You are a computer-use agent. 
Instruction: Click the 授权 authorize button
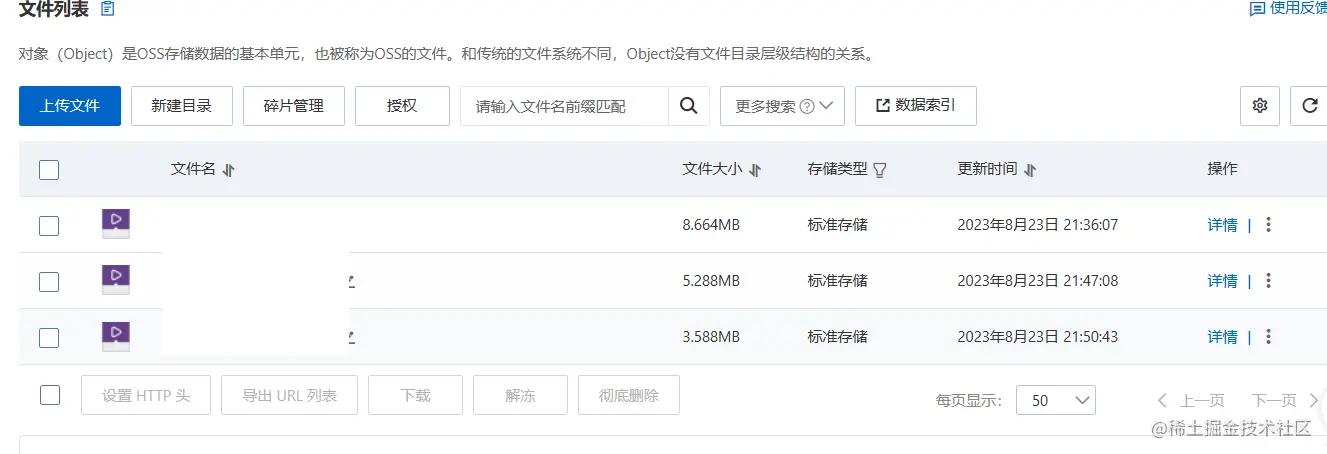click(x=402, y=105)
